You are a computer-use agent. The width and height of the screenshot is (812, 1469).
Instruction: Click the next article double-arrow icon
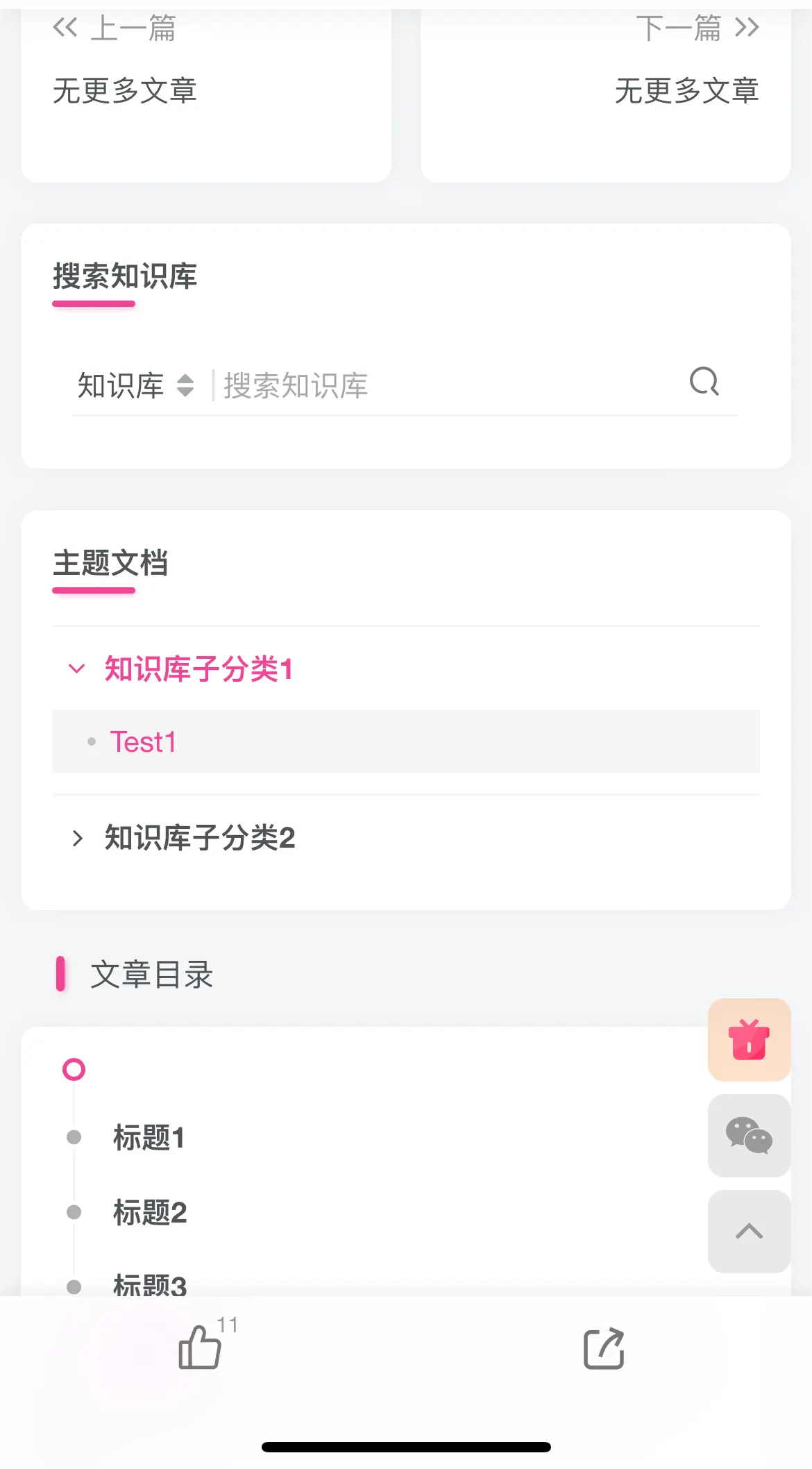tap(747, 28)
